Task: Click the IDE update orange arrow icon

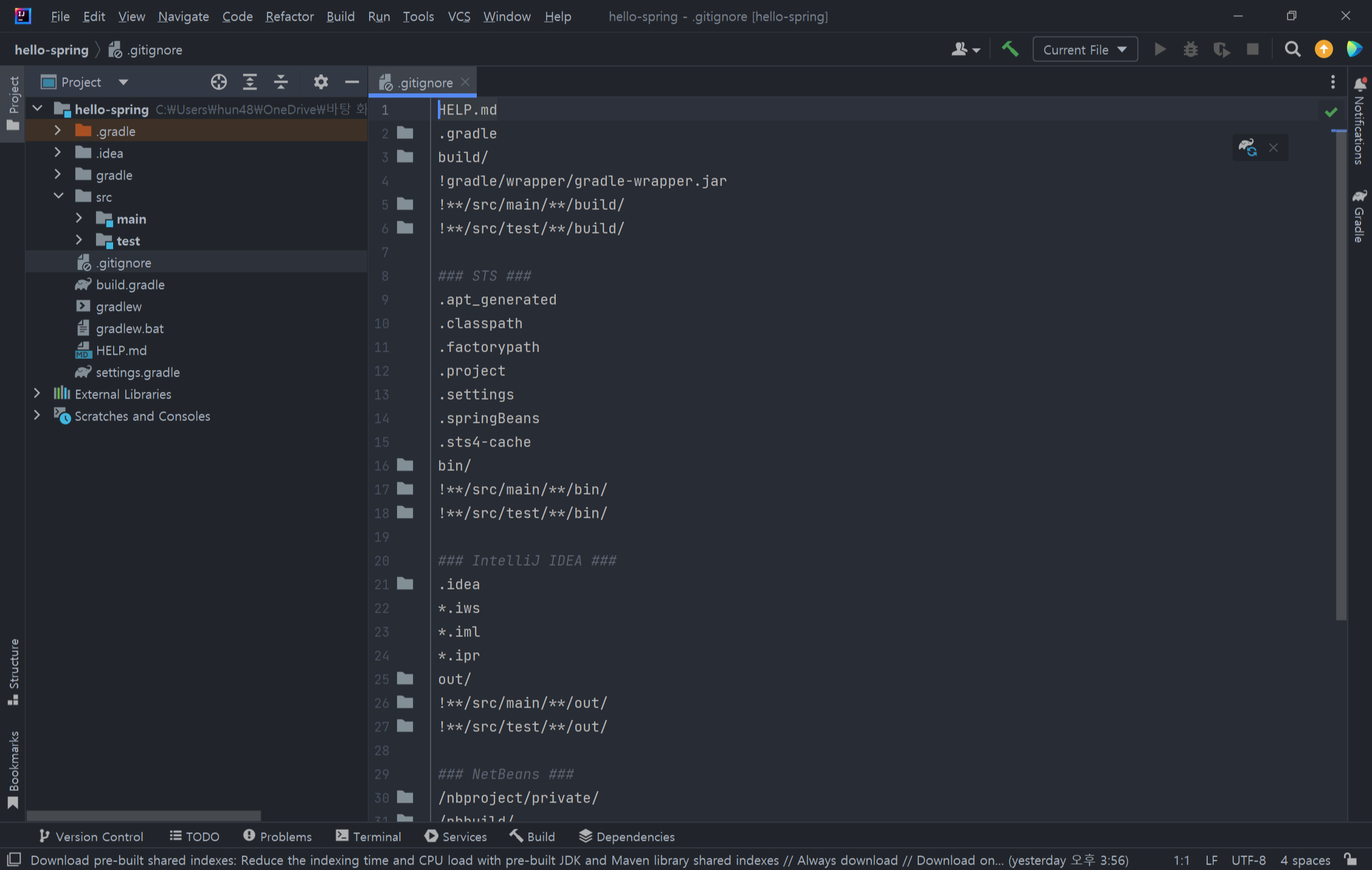Action: [x=1323, y=49]
